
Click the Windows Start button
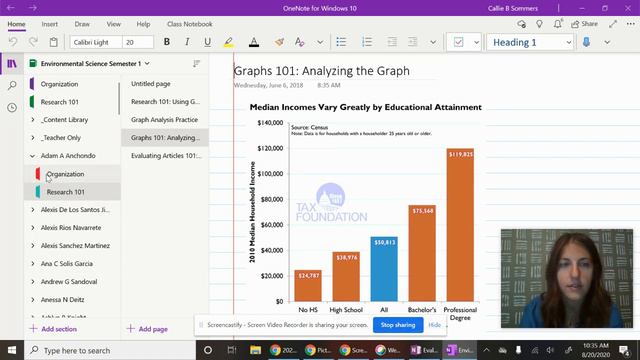[12, 350]
